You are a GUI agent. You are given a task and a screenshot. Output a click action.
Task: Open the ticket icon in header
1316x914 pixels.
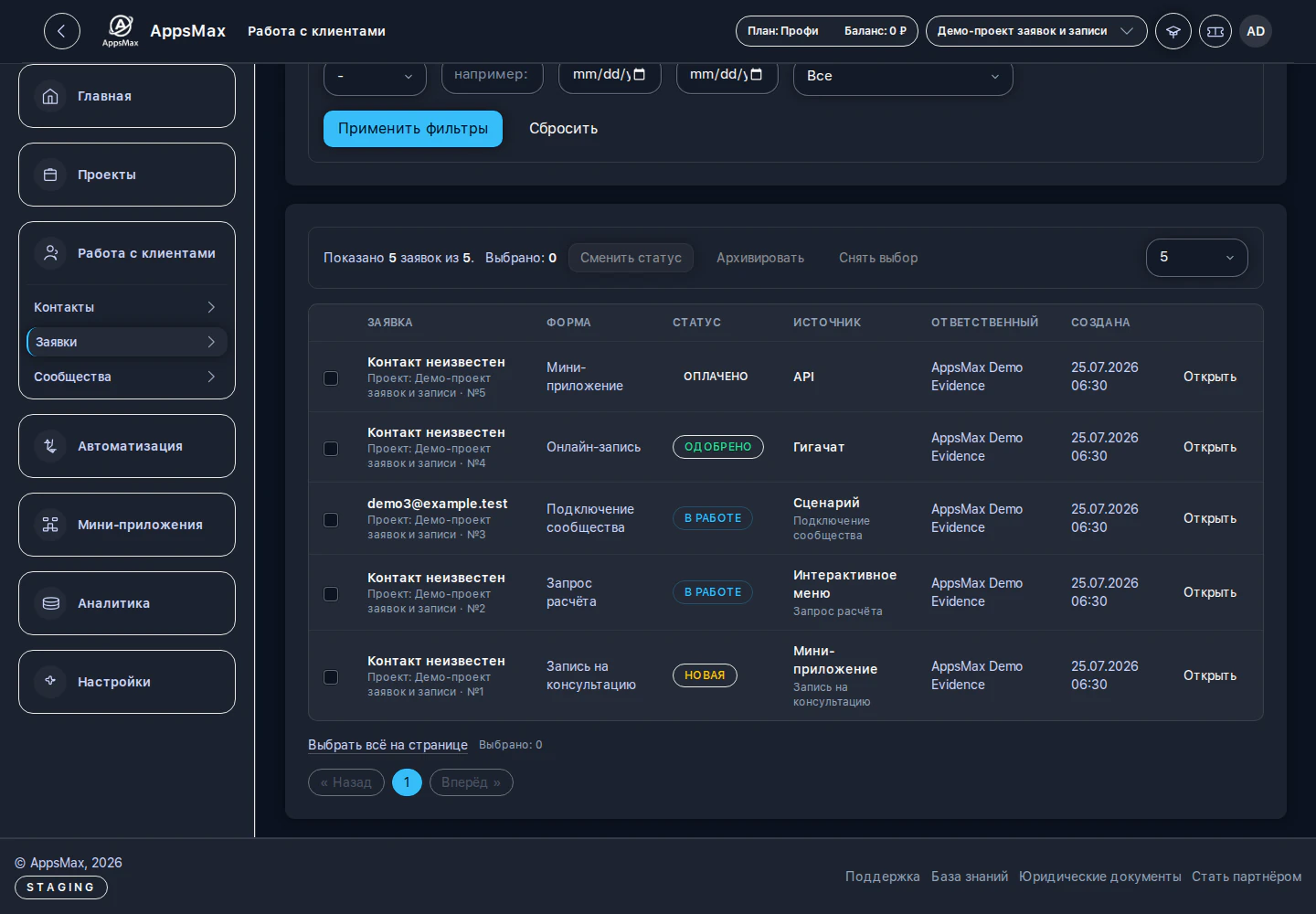point(1215,31)
